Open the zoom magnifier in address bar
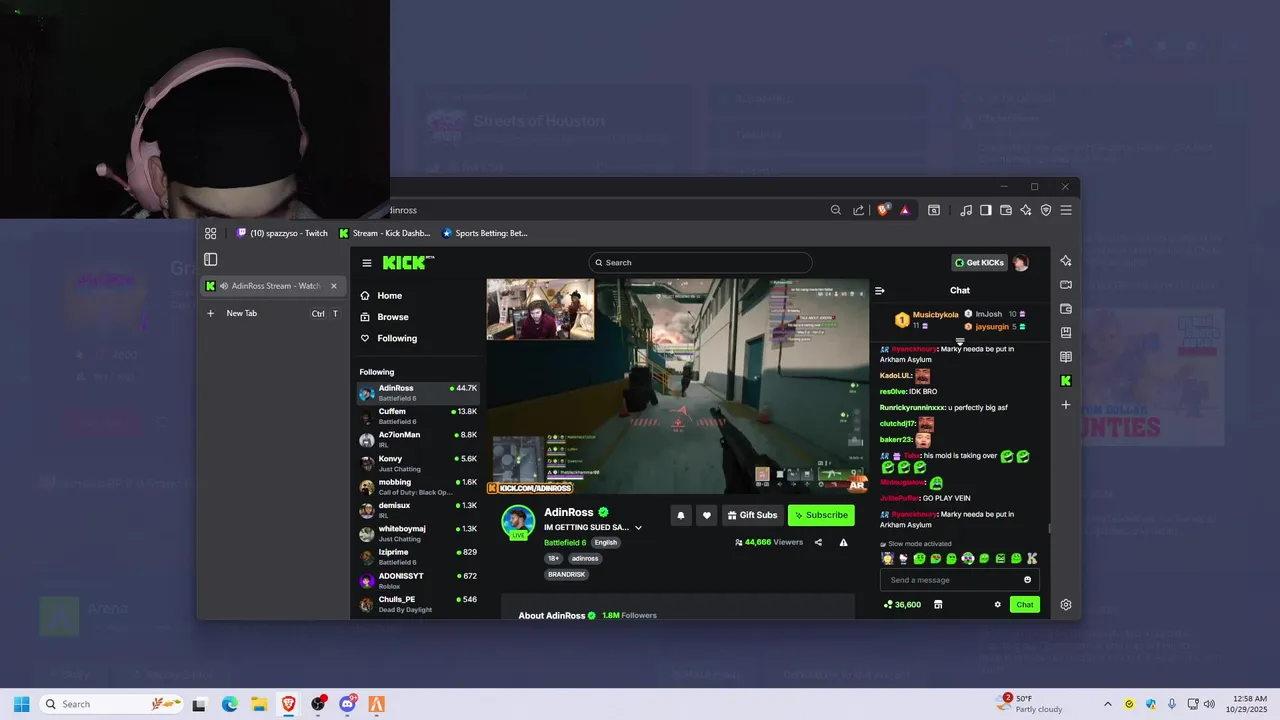 click(836, 210)
